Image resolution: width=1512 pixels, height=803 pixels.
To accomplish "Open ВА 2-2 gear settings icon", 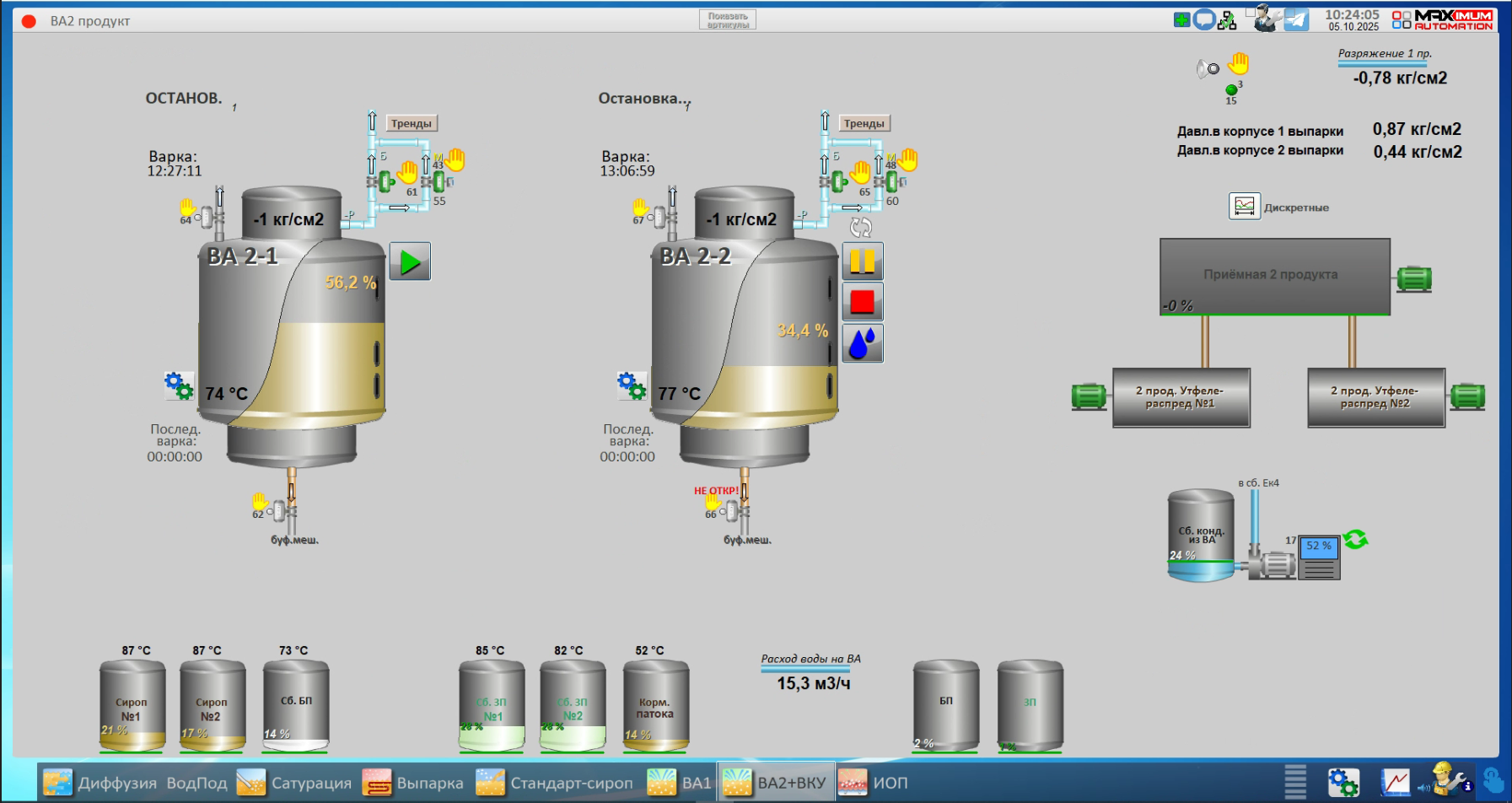I will tap(632, 386).
